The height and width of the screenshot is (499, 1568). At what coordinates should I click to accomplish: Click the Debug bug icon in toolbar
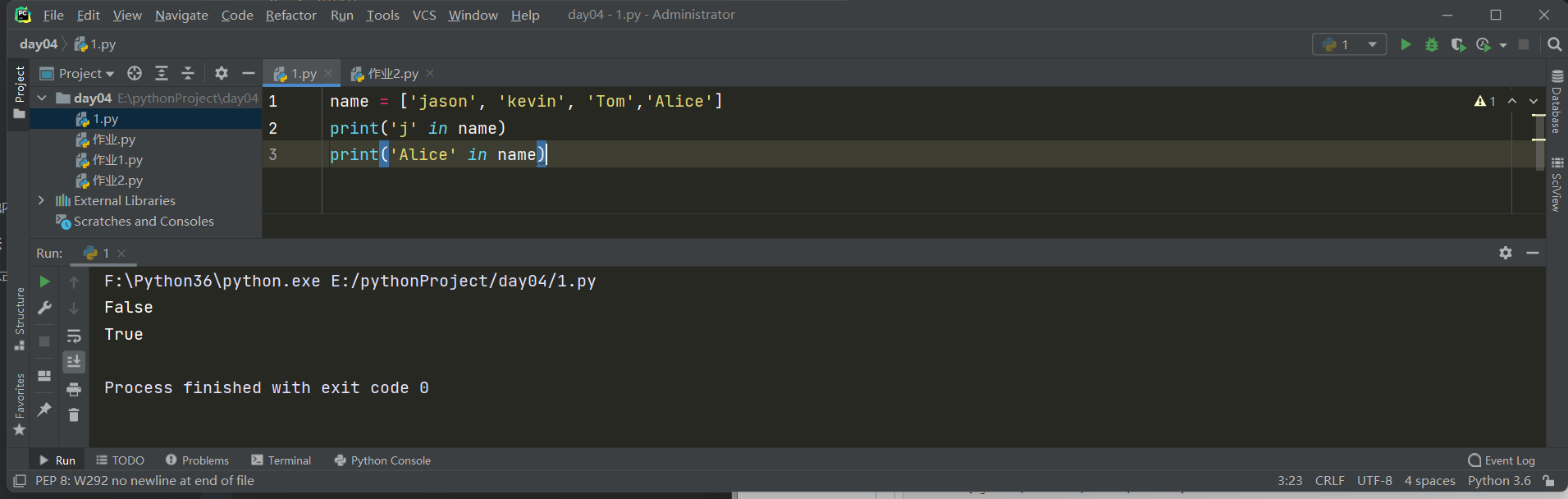tap(1432, 44)
